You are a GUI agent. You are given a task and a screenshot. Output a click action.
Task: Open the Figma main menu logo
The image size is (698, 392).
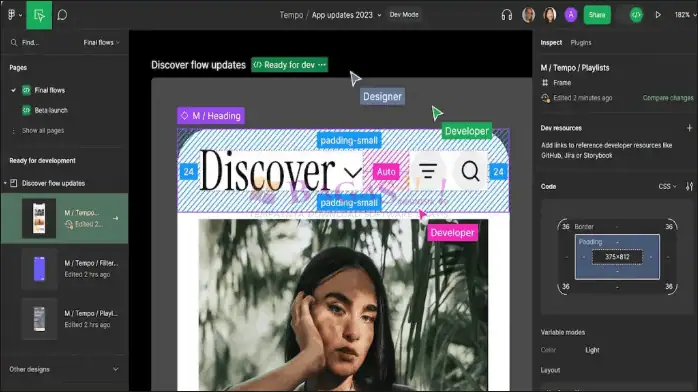pyautogui.click(x=12, y=15)
